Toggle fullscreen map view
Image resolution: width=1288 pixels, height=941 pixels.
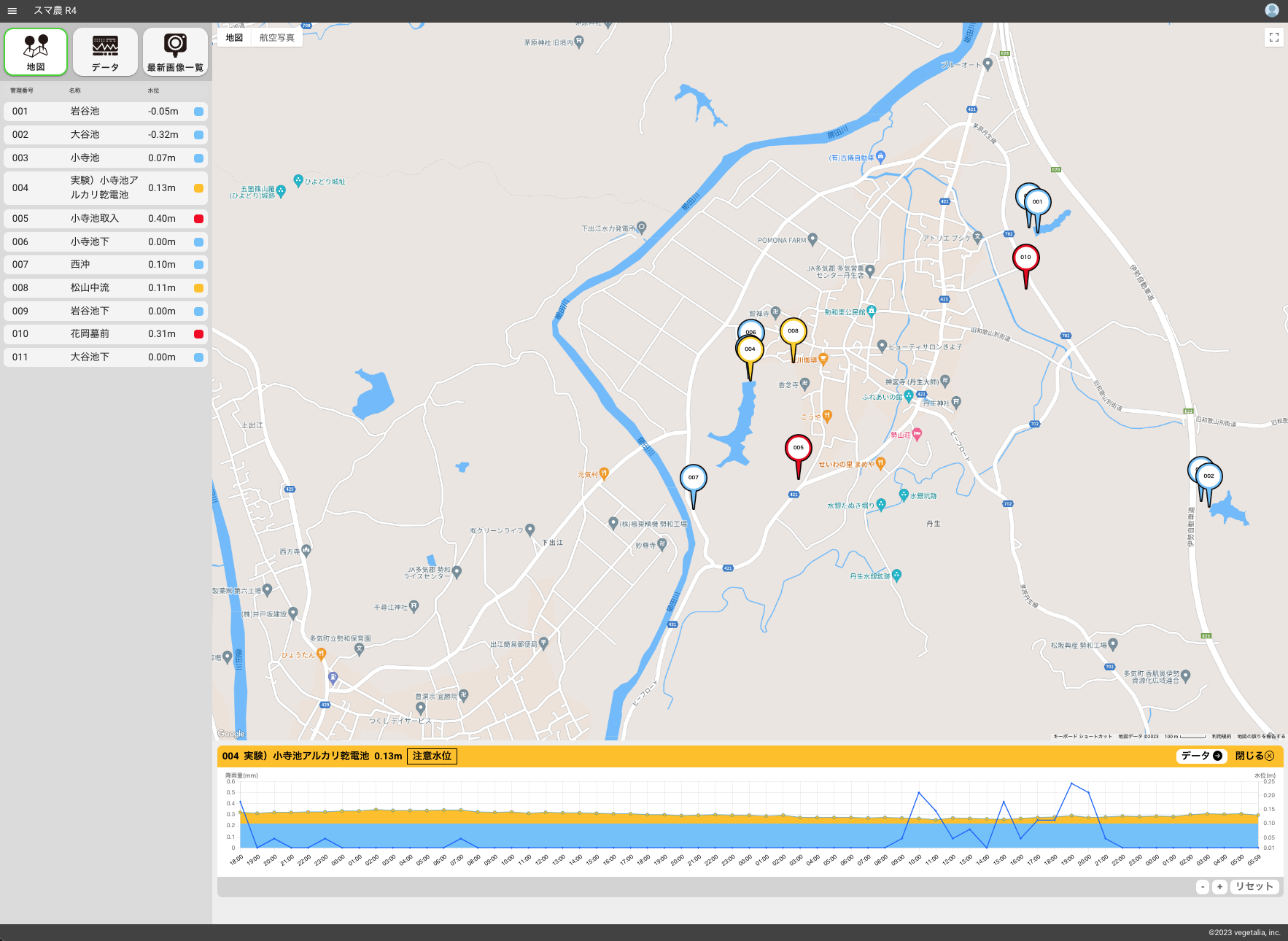point(1273,37)
